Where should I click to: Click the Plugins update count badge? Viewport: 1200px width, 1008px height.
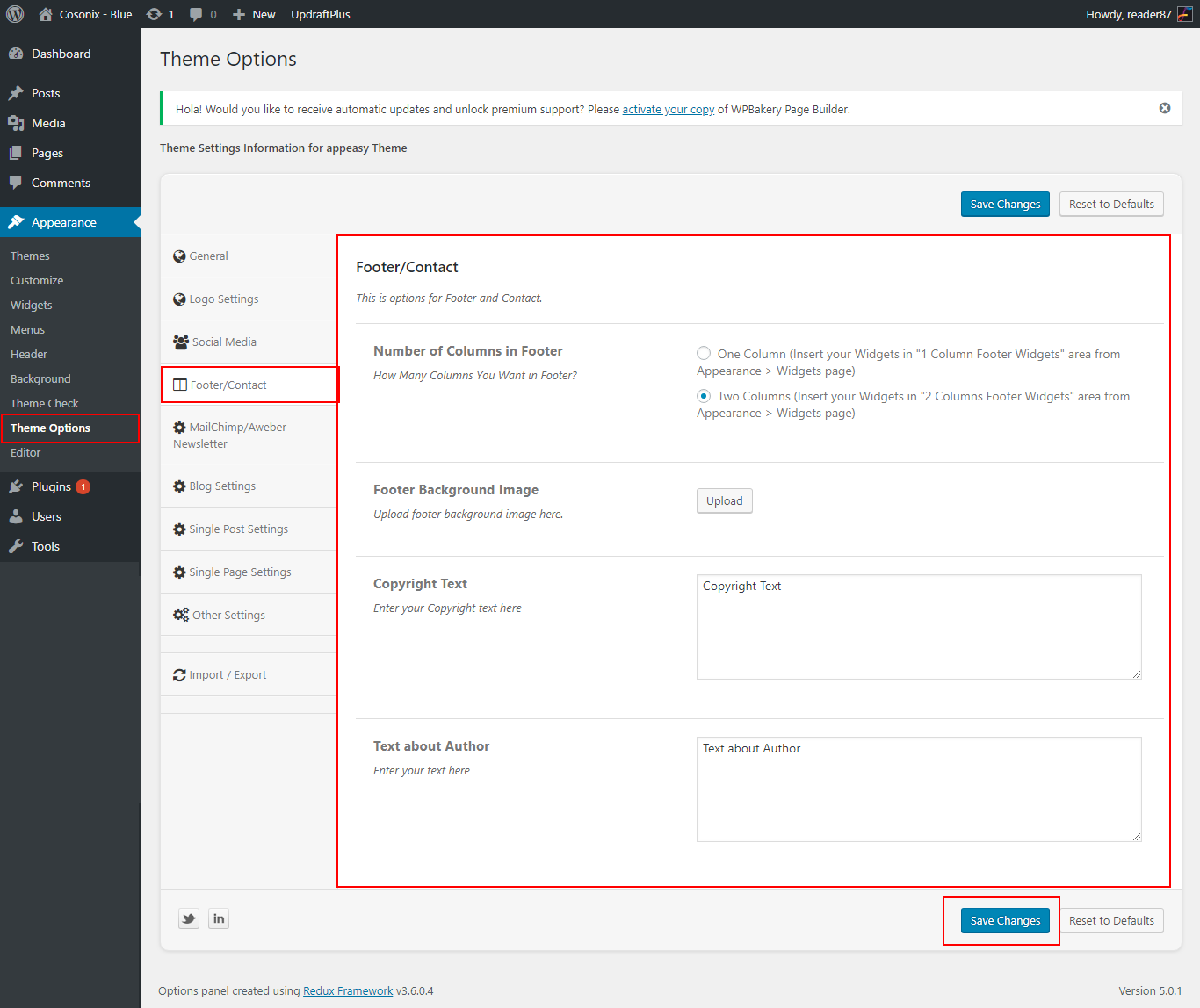click(83, 486)
